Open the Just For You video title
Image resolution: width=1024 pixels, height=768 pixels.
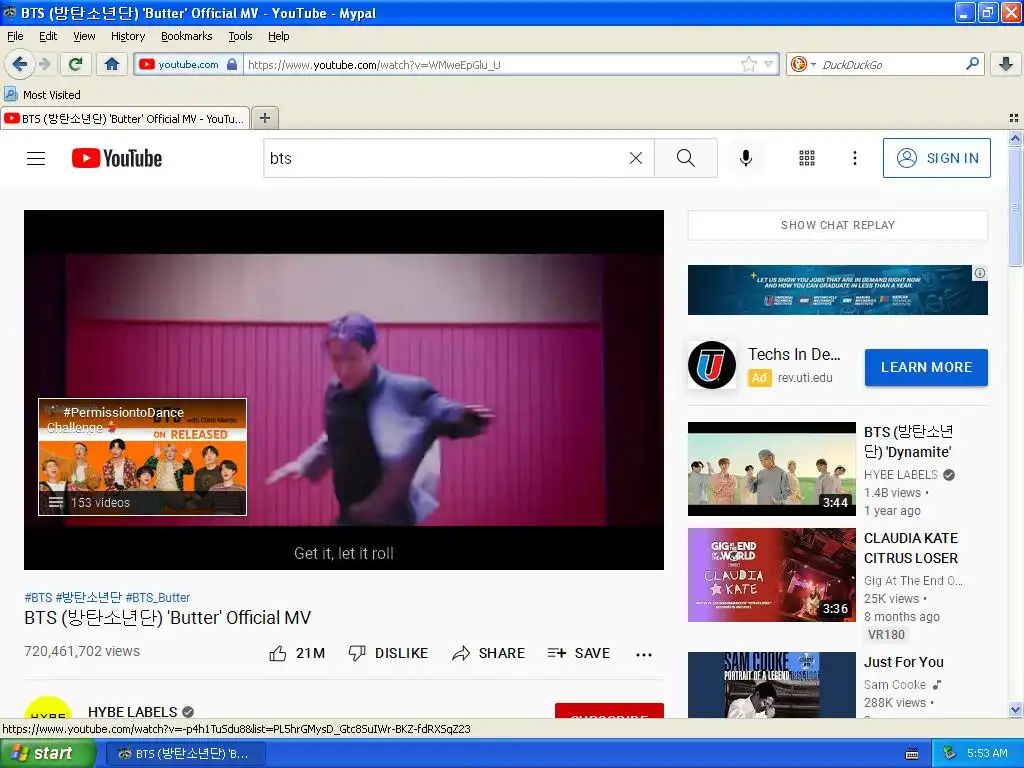(904, 662)
